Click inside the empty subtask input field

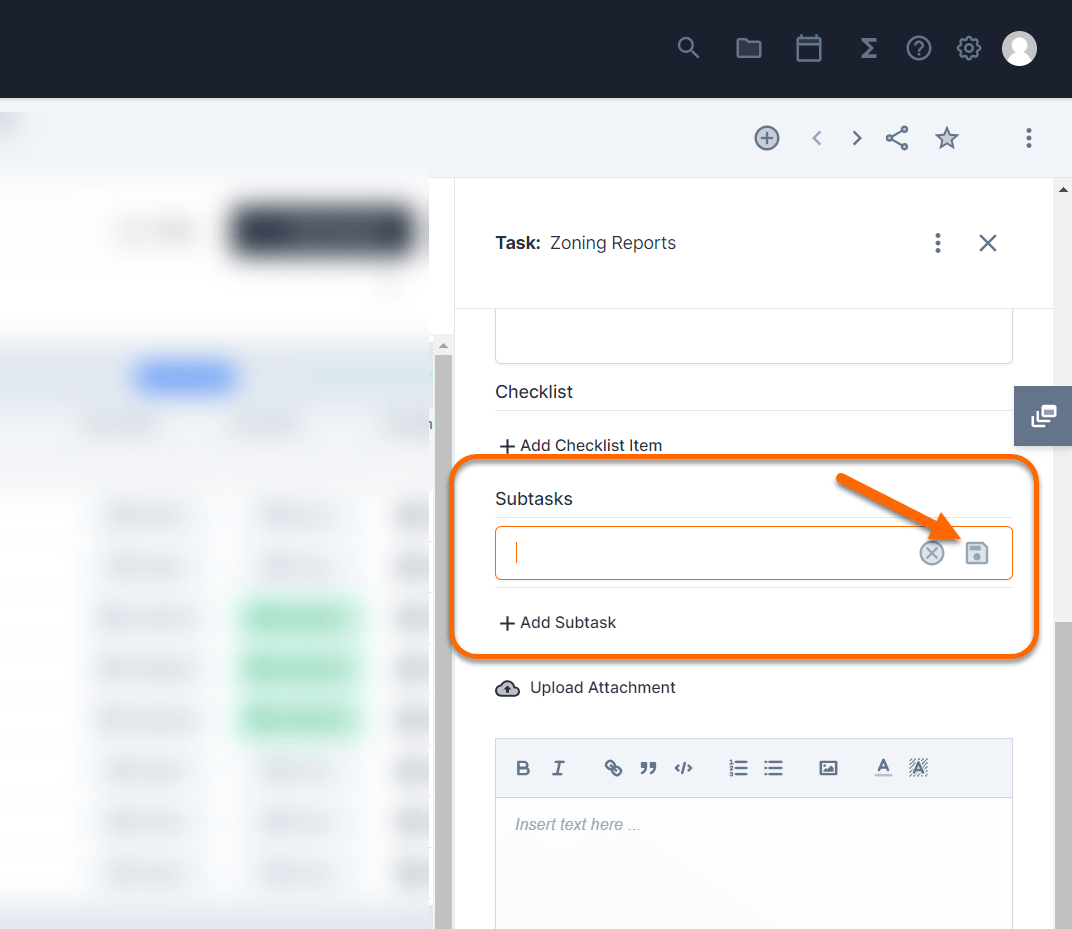click(700, 552)
